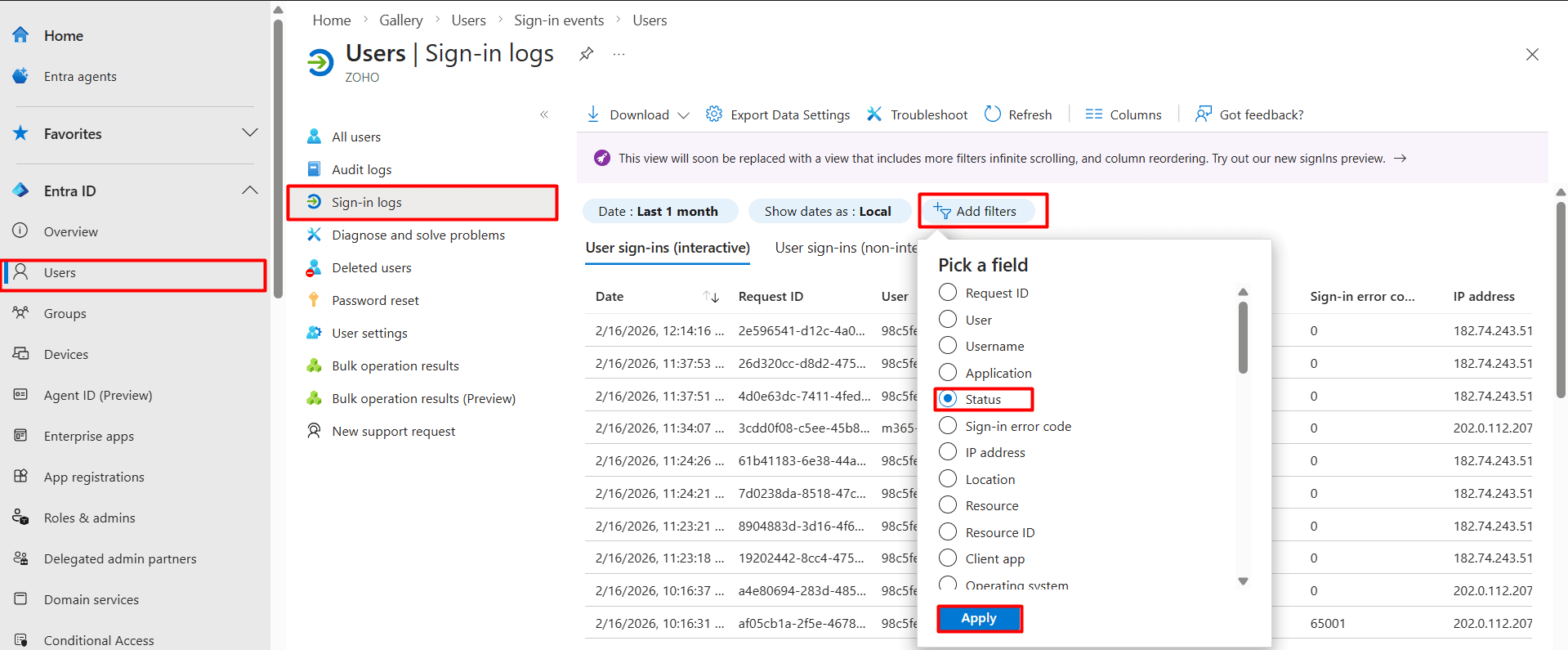Click the Deleted users icon
1568x650 pixels.
(x=314, y=267)
